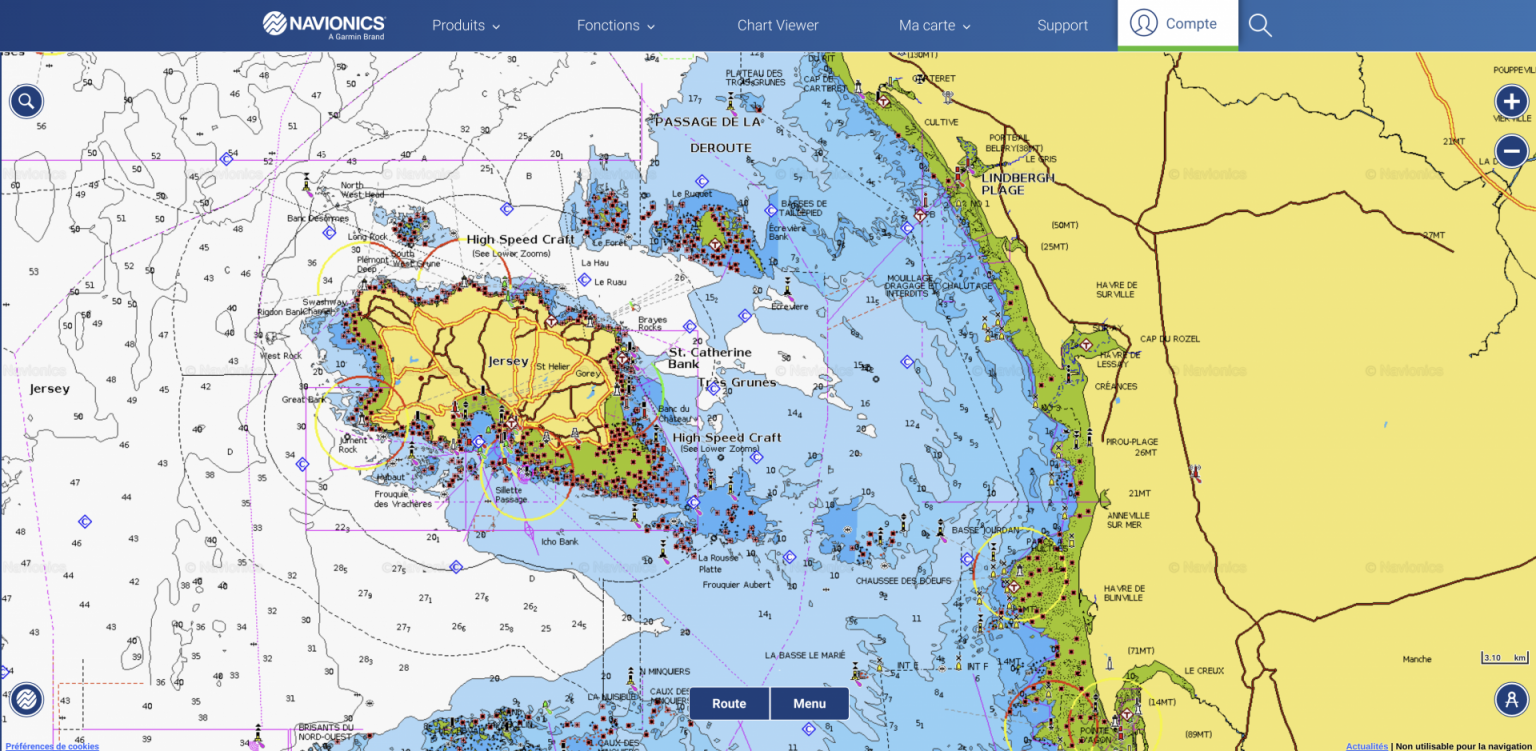Screen dimensions: 1536x751
Task: Expand the Fonctions dropdown
Action: pos(614,25)
